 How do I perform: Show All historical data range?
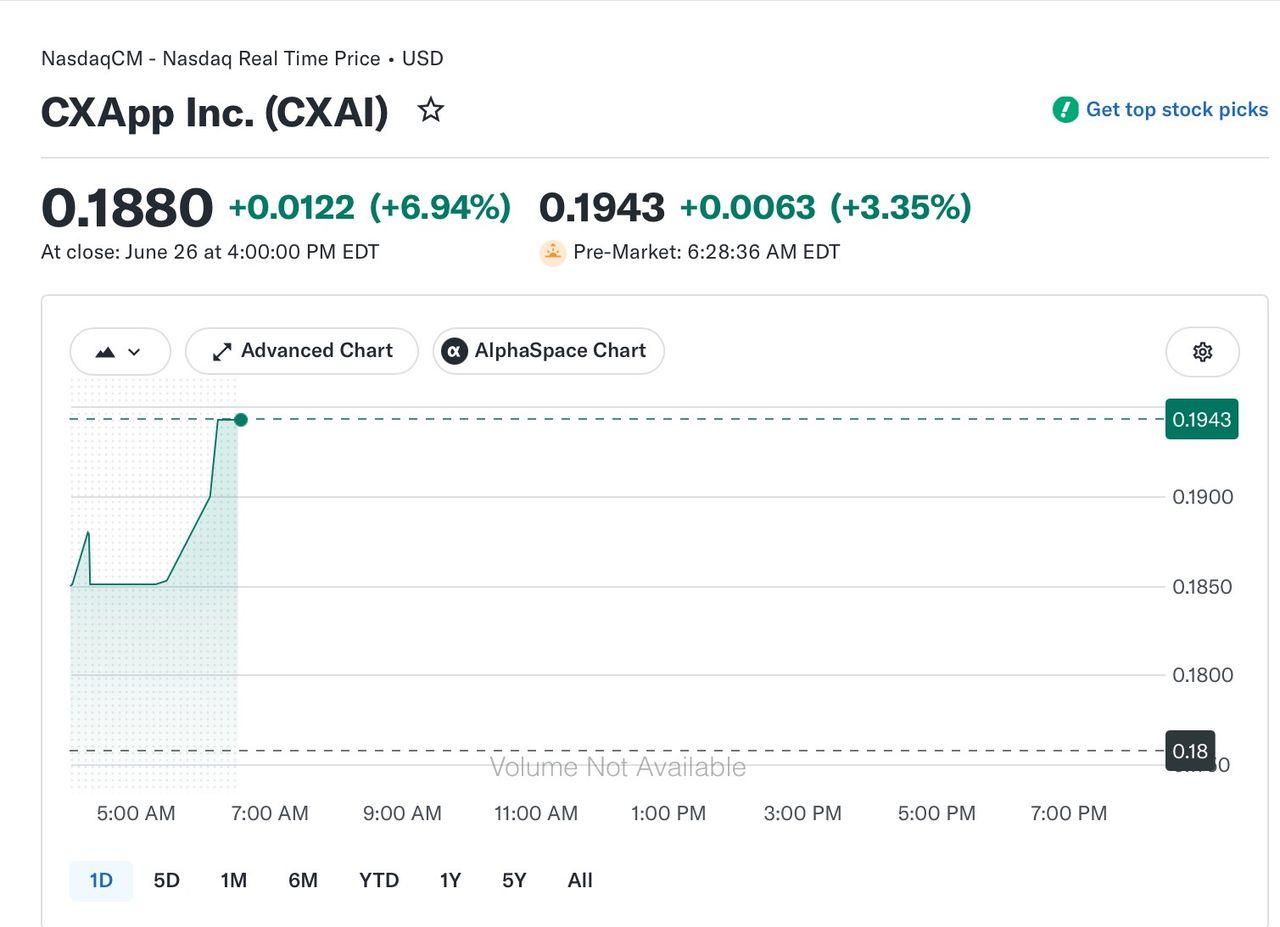click(580, 881)
